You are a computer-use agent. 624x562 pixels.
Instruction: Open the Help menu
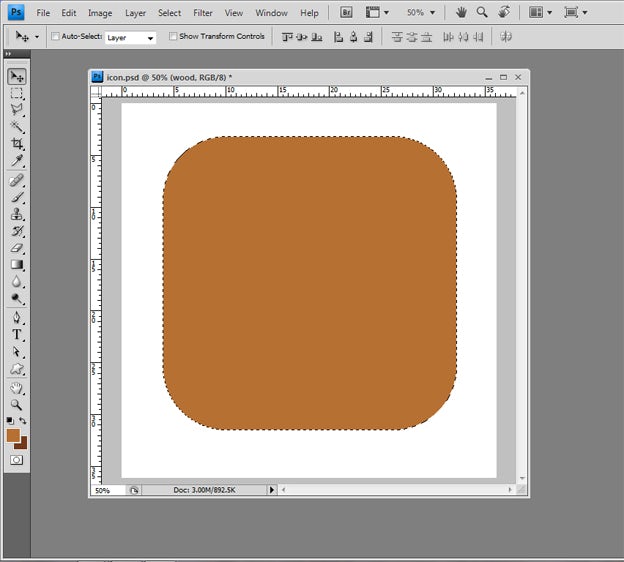309,13
